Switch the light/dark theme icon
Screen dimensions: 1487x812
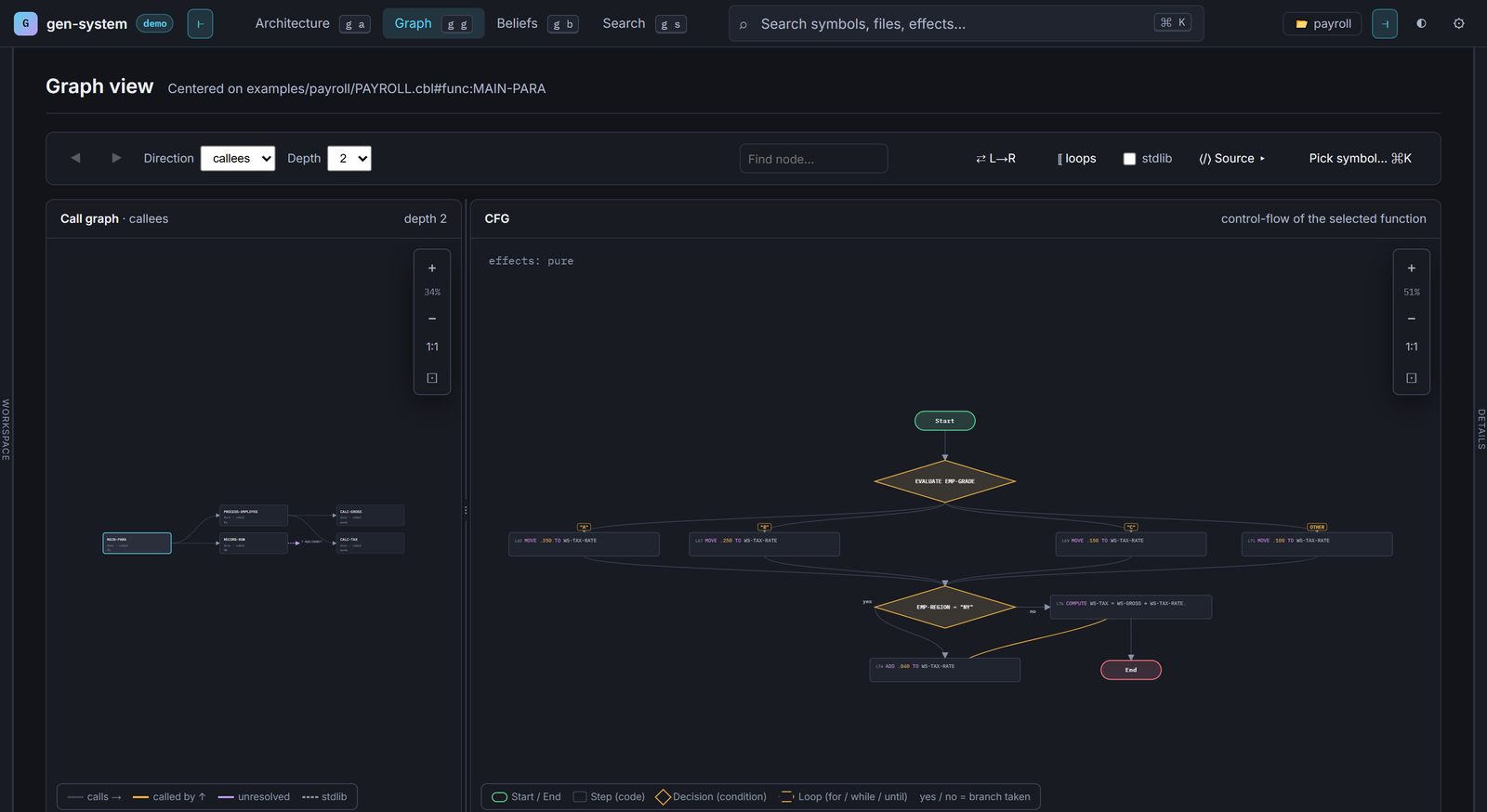(1421, 23)
